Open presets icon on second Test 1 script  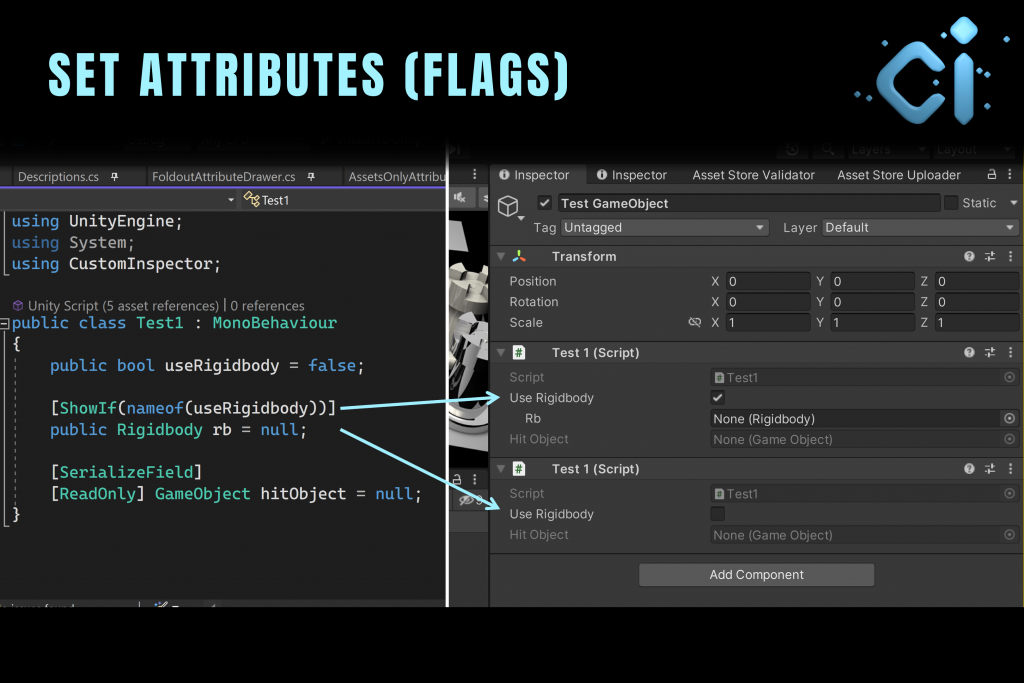click(x=990, y=469)
